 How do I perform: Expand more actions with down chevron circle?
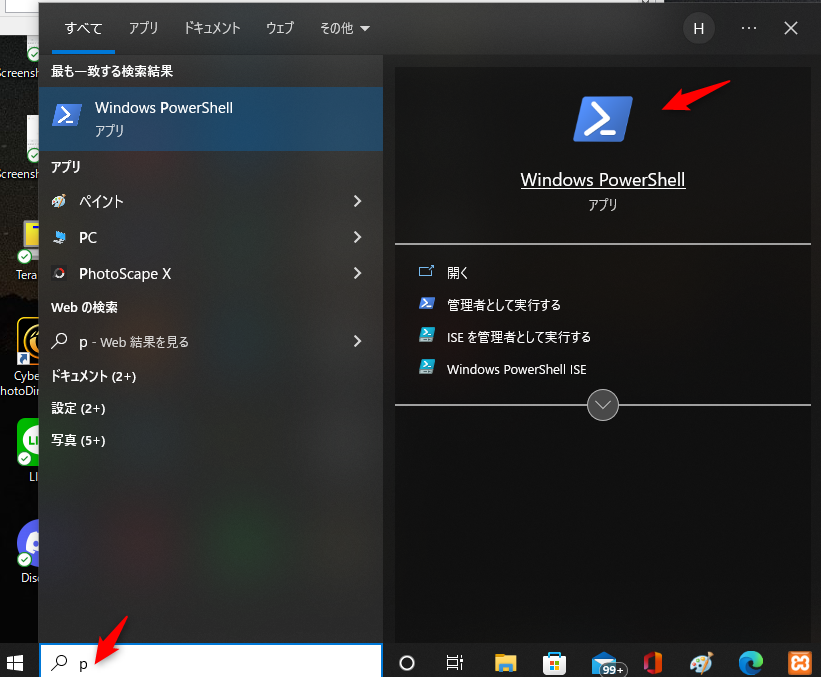(x=603, y=405)
